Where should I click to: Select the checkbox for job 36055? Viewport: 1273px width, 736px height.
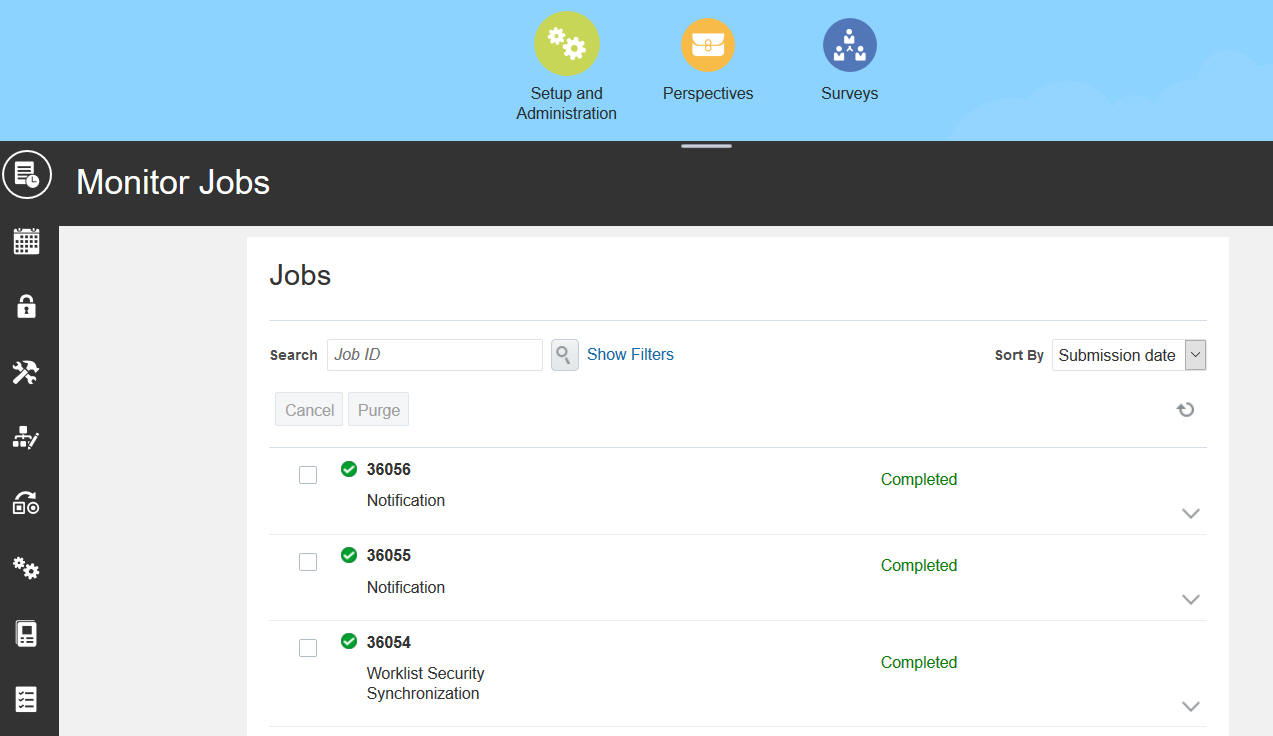(308, 561)
